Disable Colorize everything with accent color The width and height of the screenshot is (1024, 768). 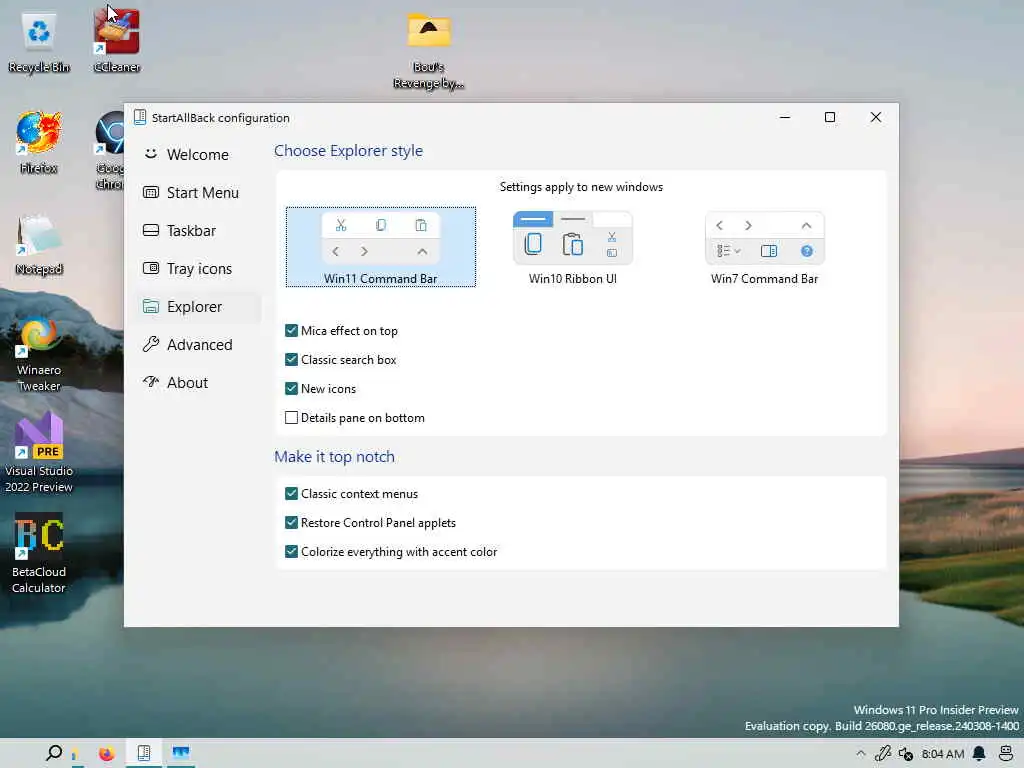click(x=291, y=552)
